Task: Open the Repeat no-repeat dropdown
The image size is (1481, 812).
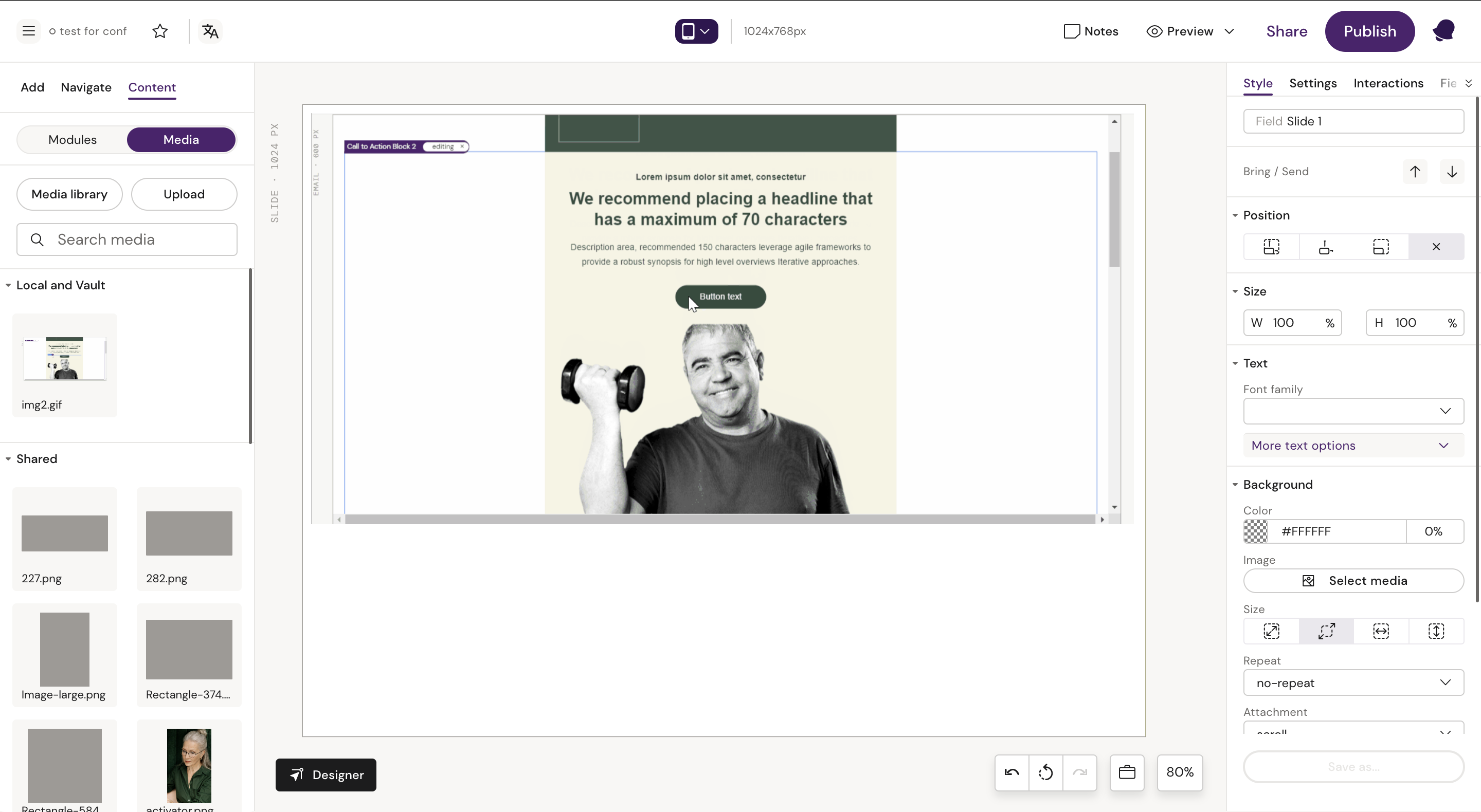Action: [x=1353, y=682]
